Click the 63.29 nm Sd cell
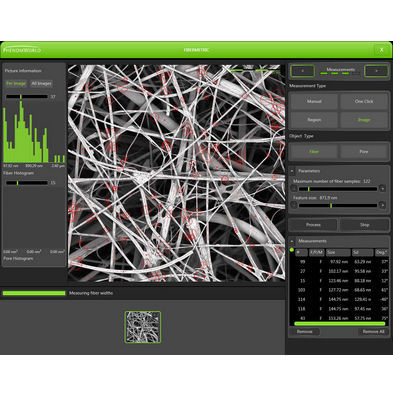The height and width of the screenshot is (393, 393). pyautogui.click(x=363, y=262)
